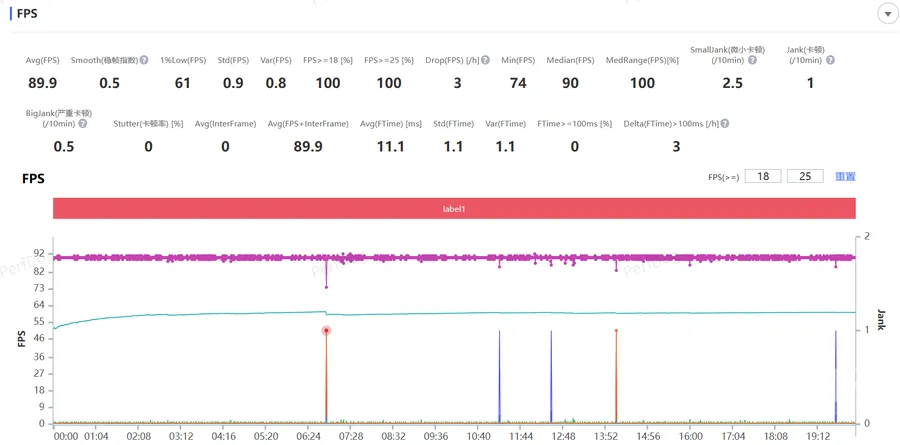Click the 1%Low(FPS) value 61

[183, 83]
